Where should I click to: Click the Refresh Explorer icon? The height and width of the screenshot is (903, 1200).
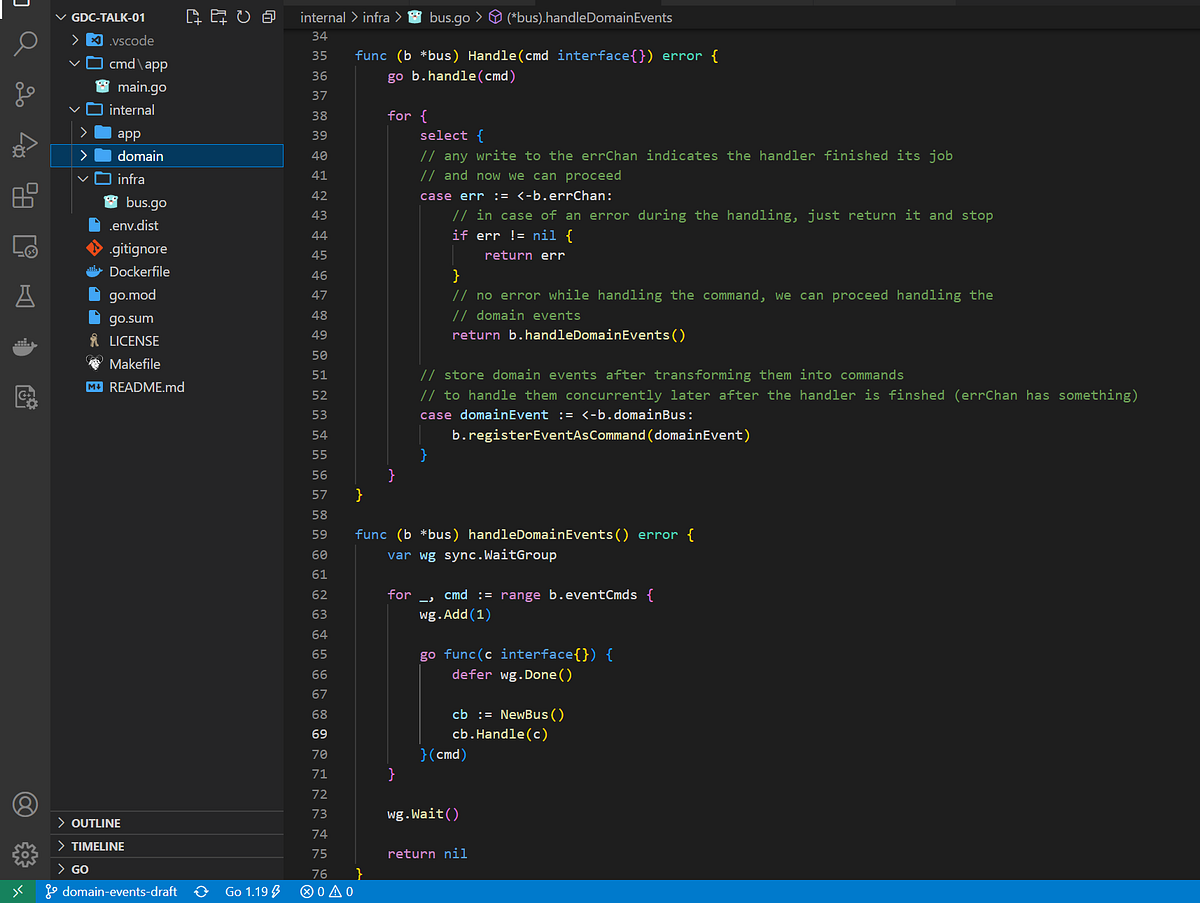point(243,17)
